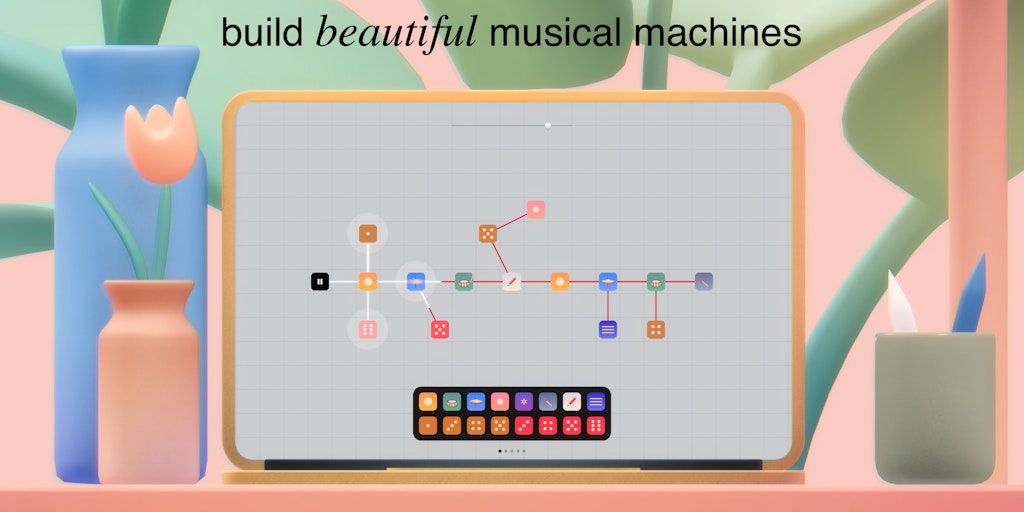Pause playback with the black pause button
1024x512 pixels.
click(320, 281)
